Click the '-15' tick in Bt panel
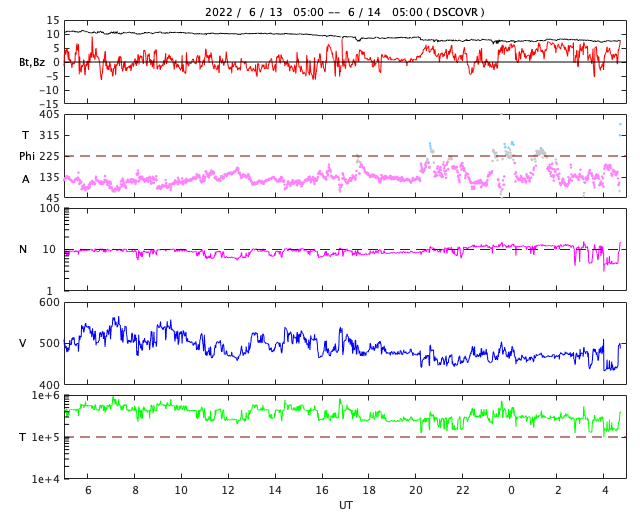The width and height of the screenshot is (640, 512). coord(49,104)
